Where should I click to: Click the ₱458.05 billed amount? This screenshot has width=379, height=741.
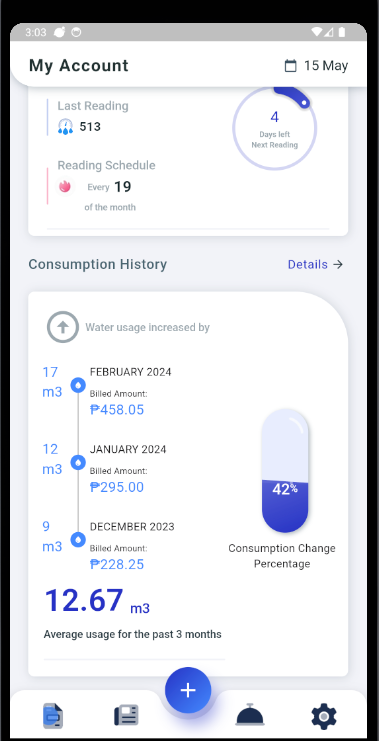coord(117,409)
